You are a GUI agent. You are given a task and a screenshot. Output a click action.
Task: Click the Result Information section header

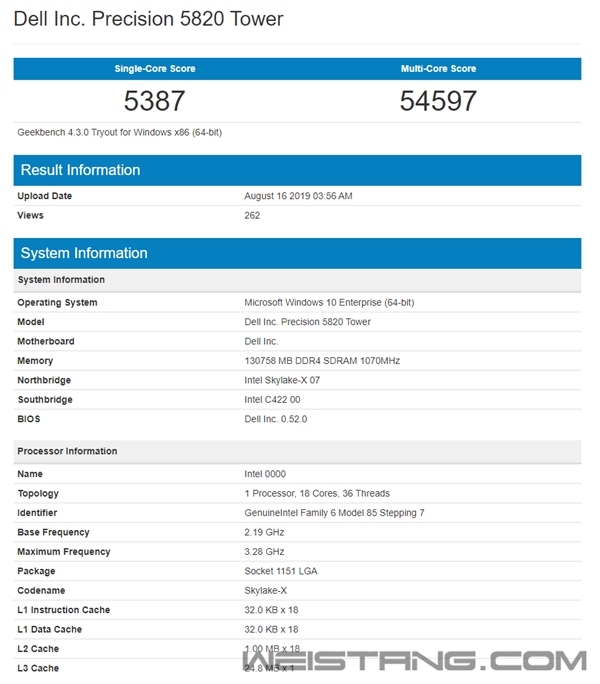point(80,170)
